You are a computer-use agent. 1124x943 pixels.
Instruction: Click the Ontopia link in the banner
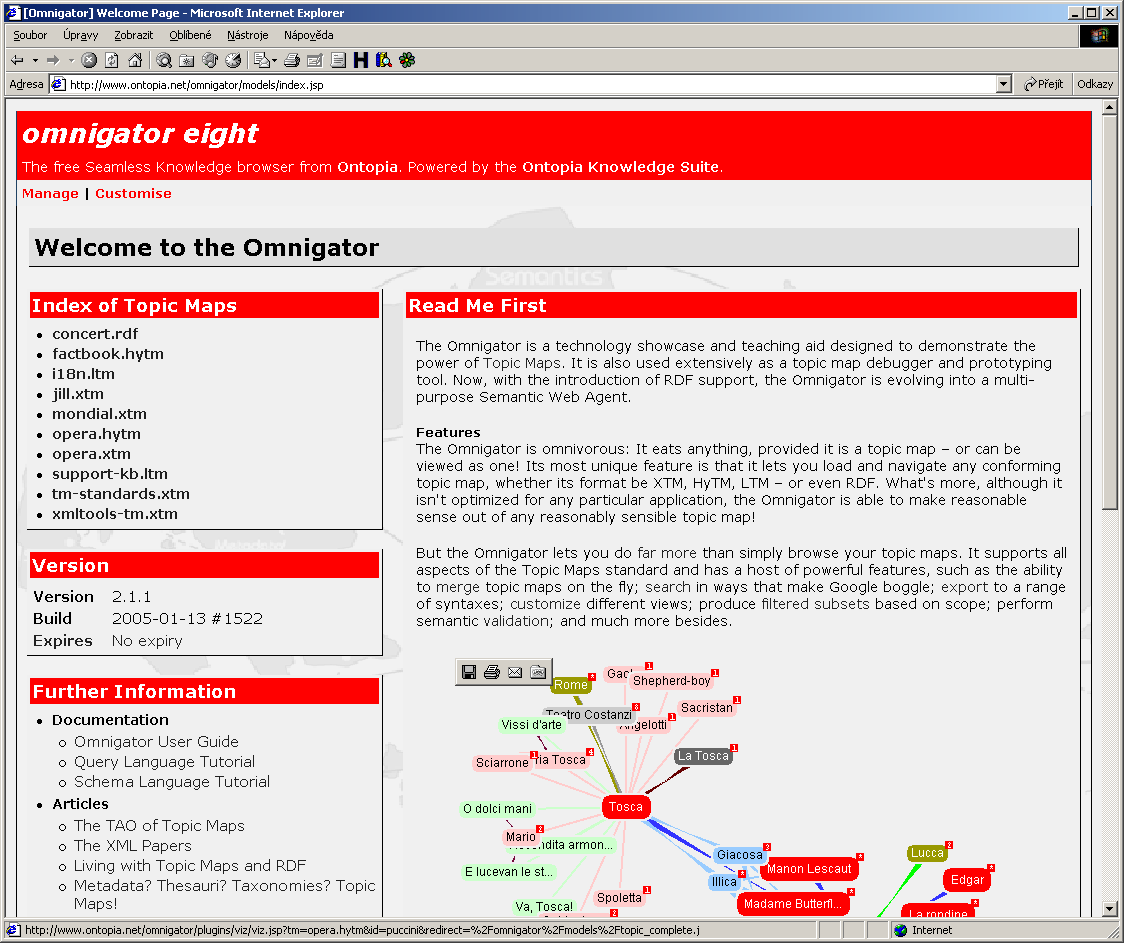click(x=367, y=167)
